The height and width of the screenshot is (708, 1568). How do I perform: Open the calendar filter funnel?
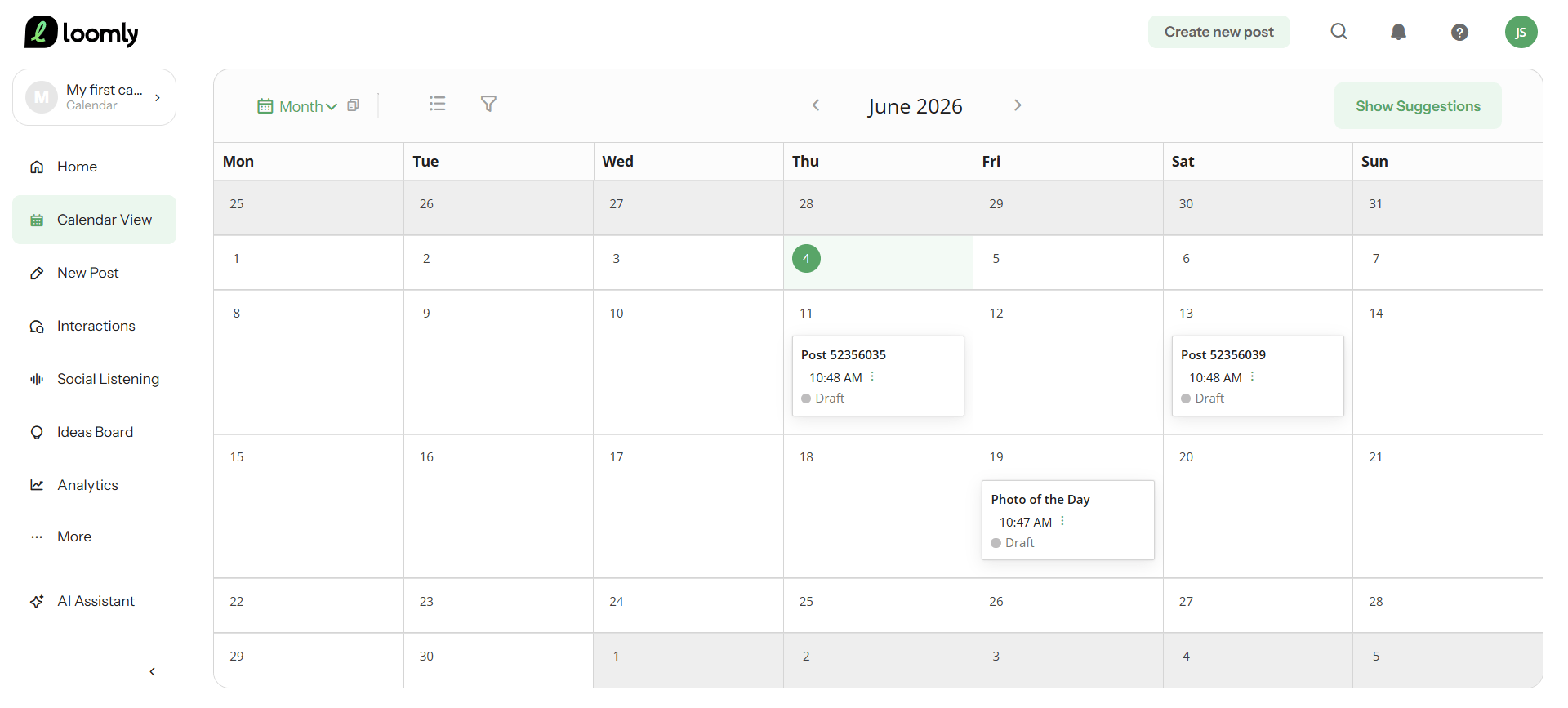tap(488, 104)
